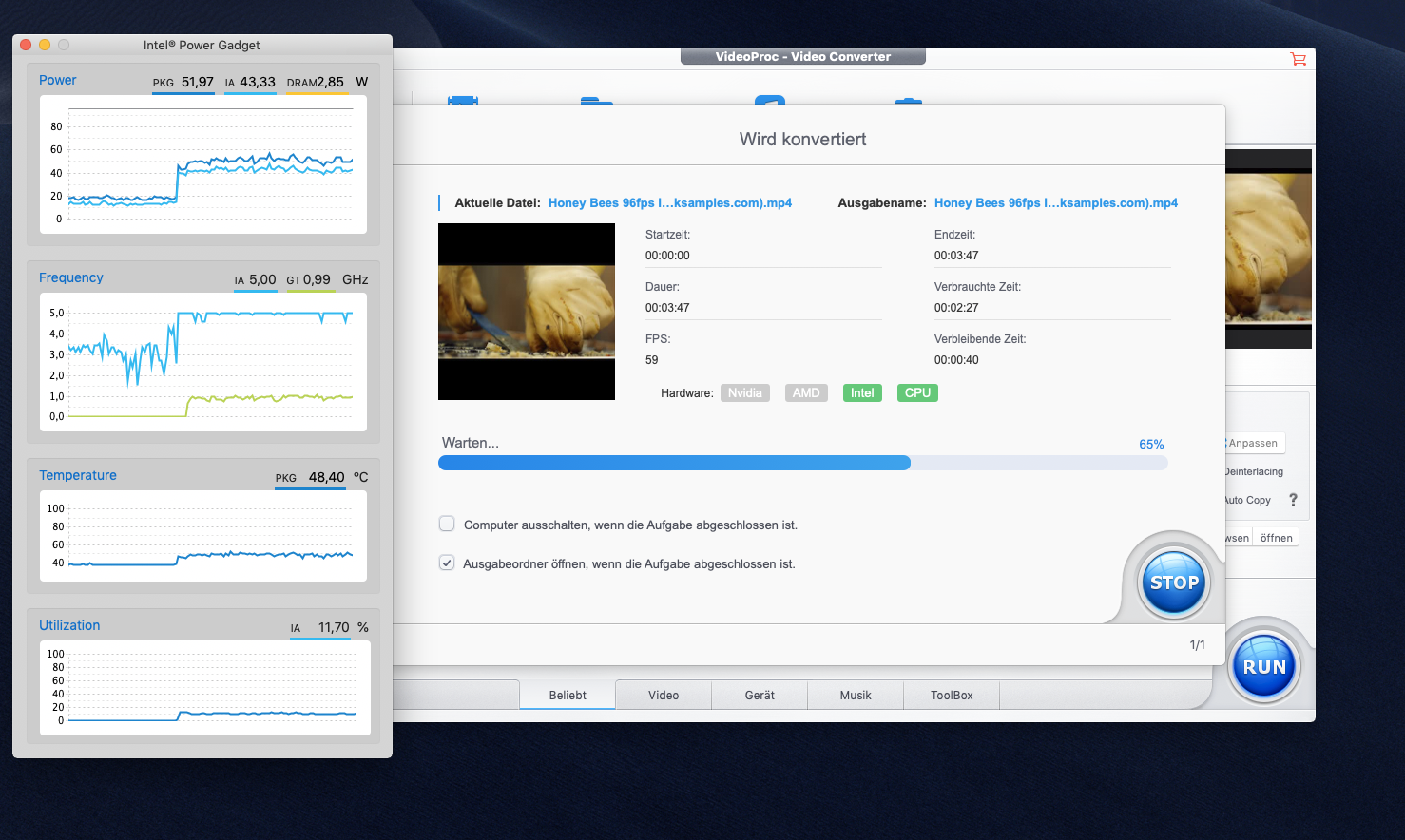Click the Startzeit value 00:00:00
Image resolution: width=1405 pixels, height=840 pixels.
[667, 256]
